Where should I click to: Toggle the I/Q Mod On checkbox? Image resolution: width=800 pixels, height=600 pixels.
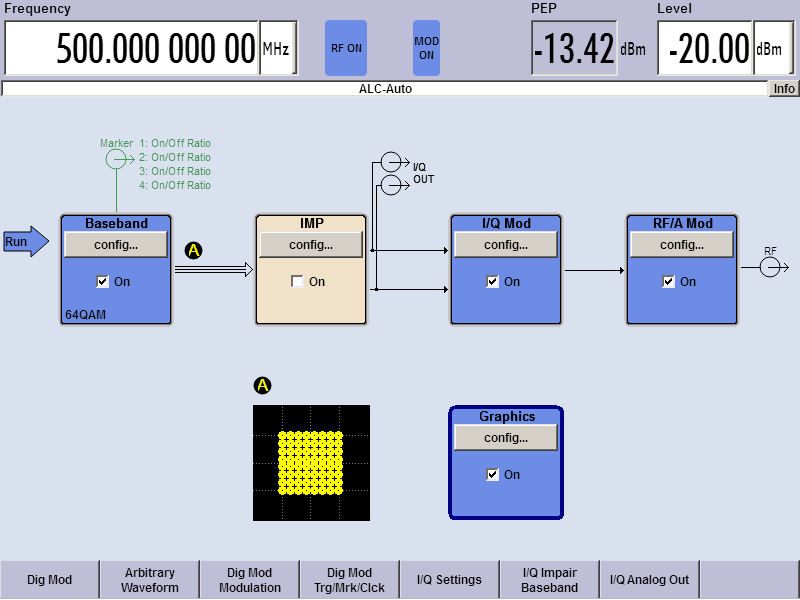(492, 282)
